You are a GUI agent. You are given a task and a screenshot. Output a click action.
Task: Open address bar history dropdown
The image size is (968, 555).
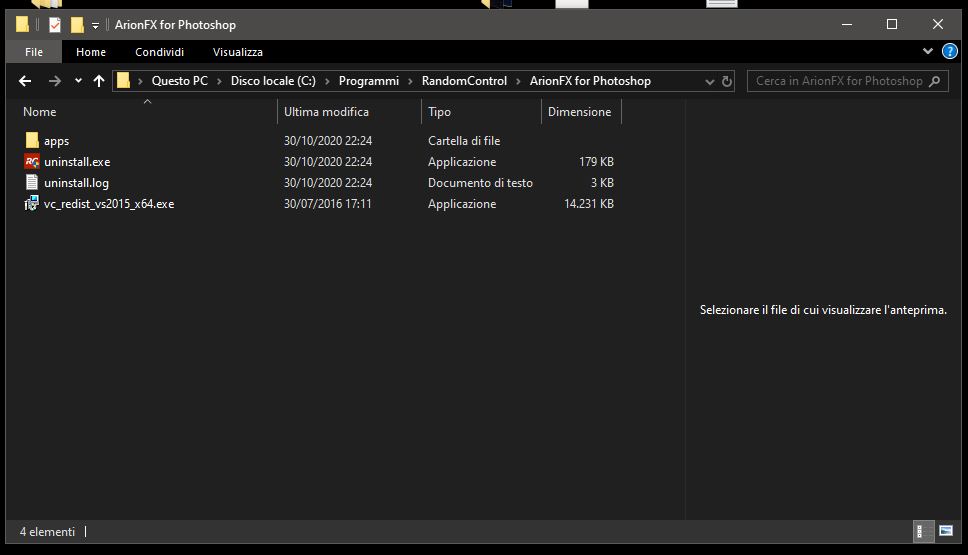(709, 81)
